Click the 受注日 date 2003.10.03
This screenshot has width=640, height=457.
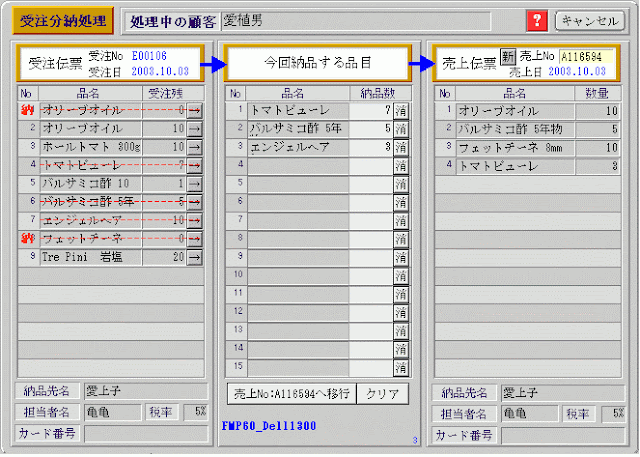[160, 71]
